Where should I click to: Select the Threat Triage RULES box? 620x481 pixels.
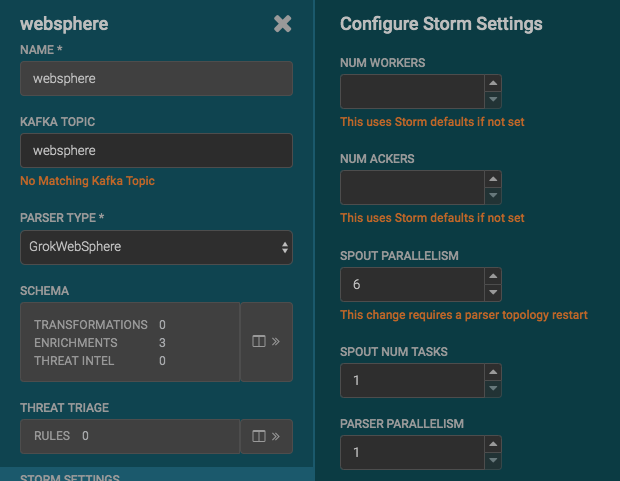130,436
